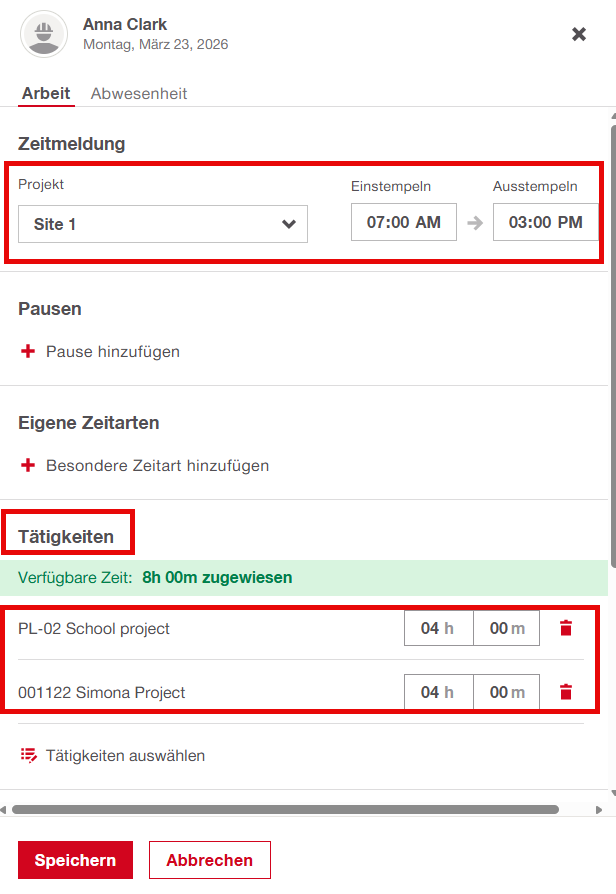Edit minutes for 001122 Simona Project
Screen dimensions: 616x894
point(506,692)
